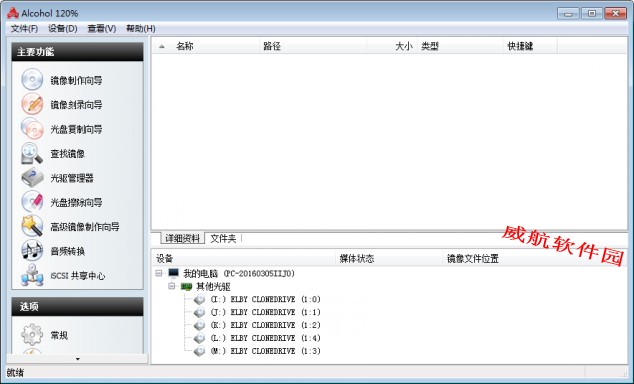Collapse the 我的电脑 tree node
Image resolution: width=634 pixels, height=384 pixels.
pos(159,273)
